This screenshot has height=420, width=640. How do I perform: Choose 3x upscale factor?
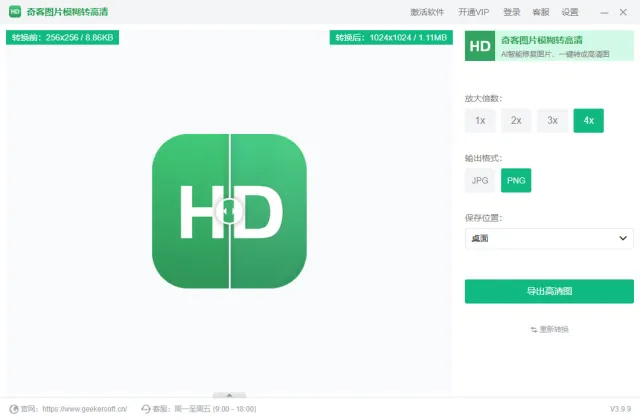(x=552, y=121)
